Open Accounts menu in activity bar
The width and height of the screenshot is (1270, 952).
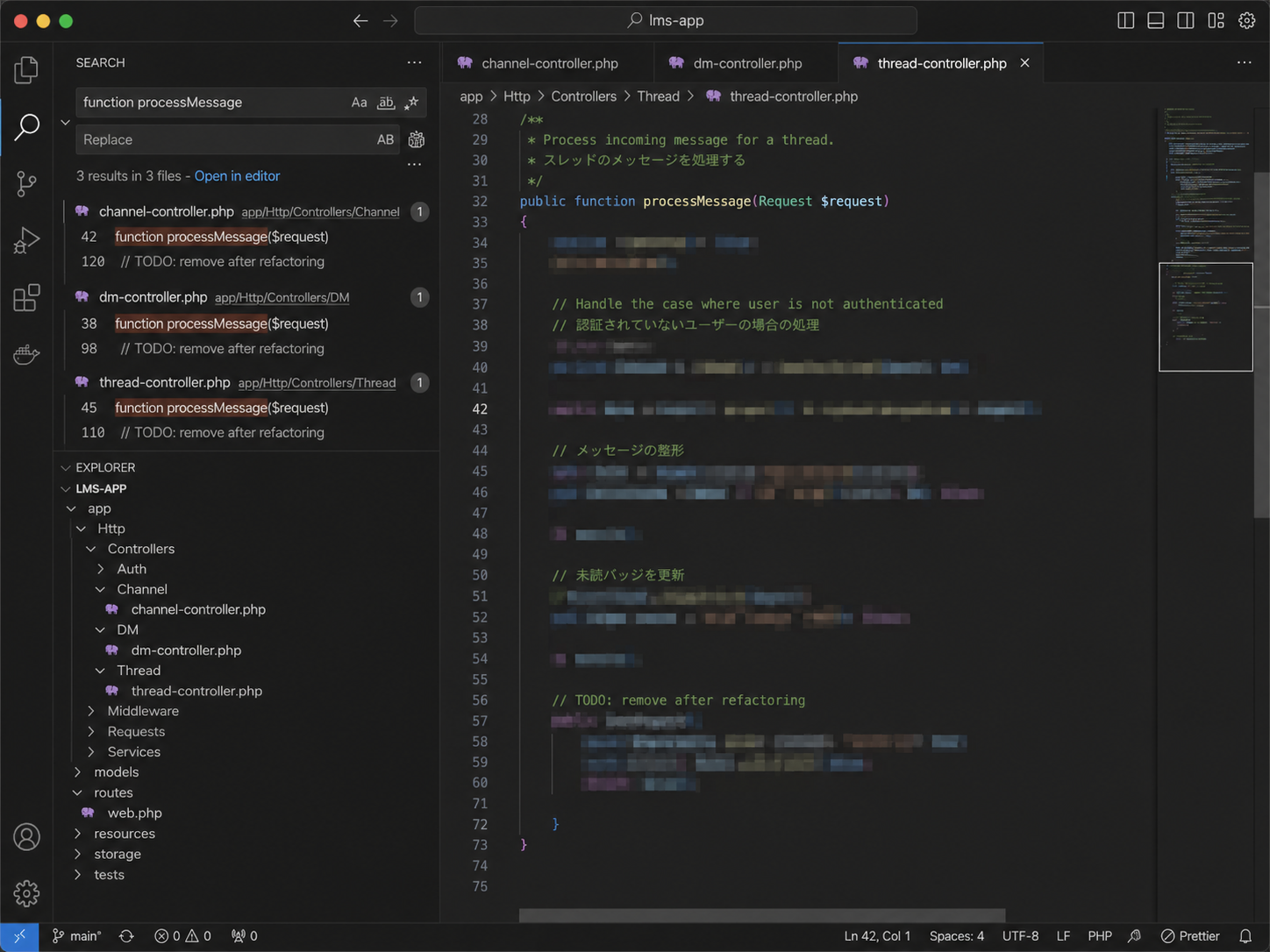tap(26, 837)
